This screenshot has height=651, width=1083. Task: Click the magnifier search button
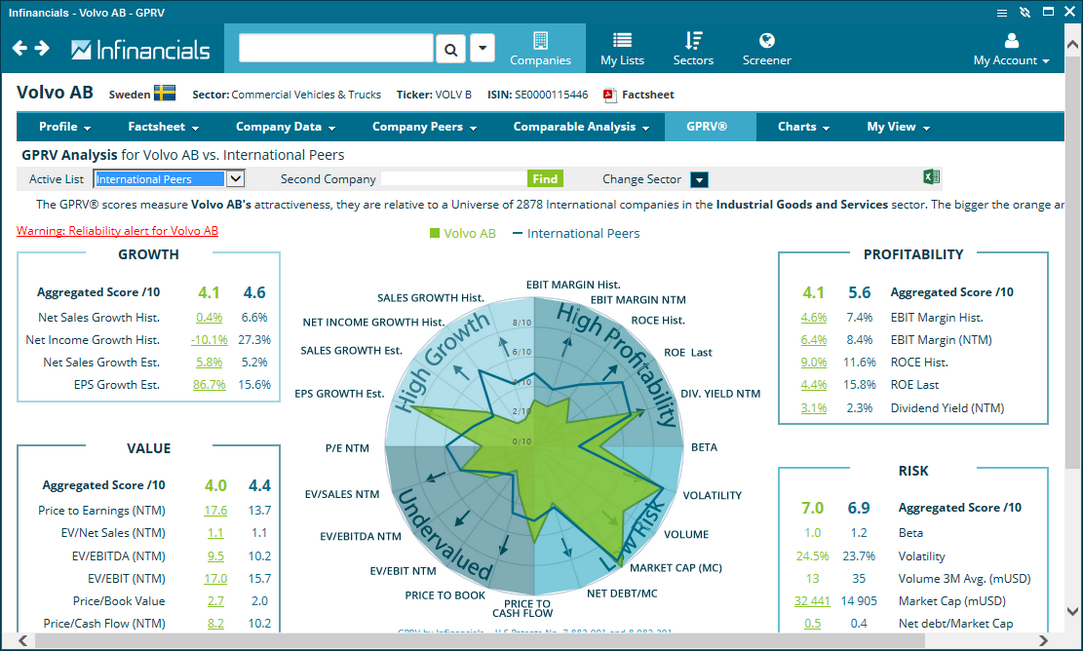[x=450, y=49]
